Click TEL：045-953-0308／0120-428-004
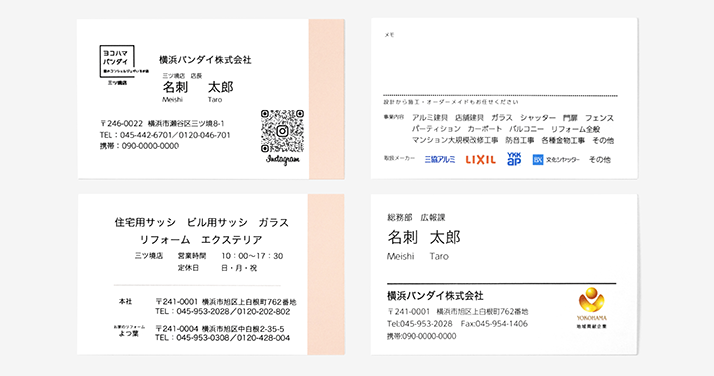 (222, 338)
